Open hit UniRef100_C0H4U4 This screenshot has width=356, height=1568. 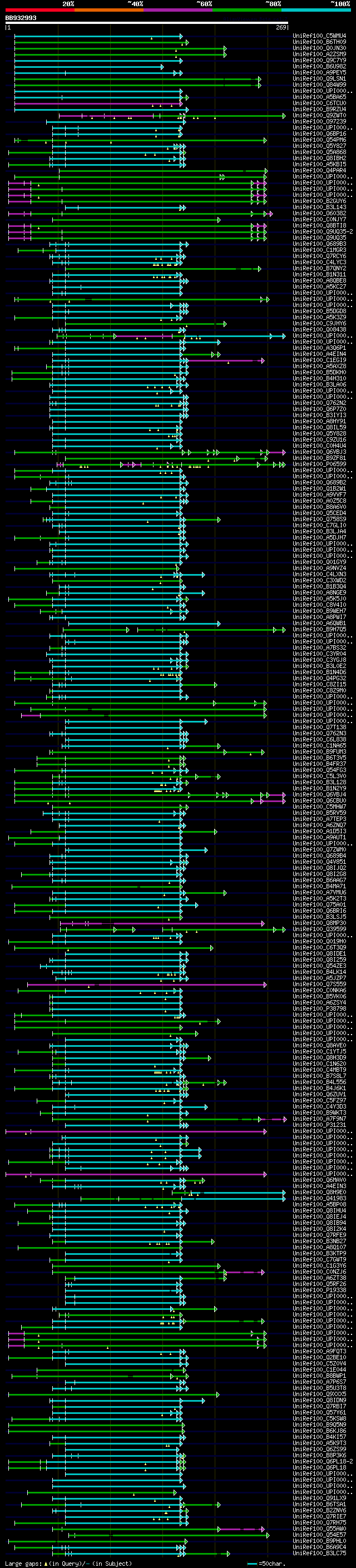(319, 446)
